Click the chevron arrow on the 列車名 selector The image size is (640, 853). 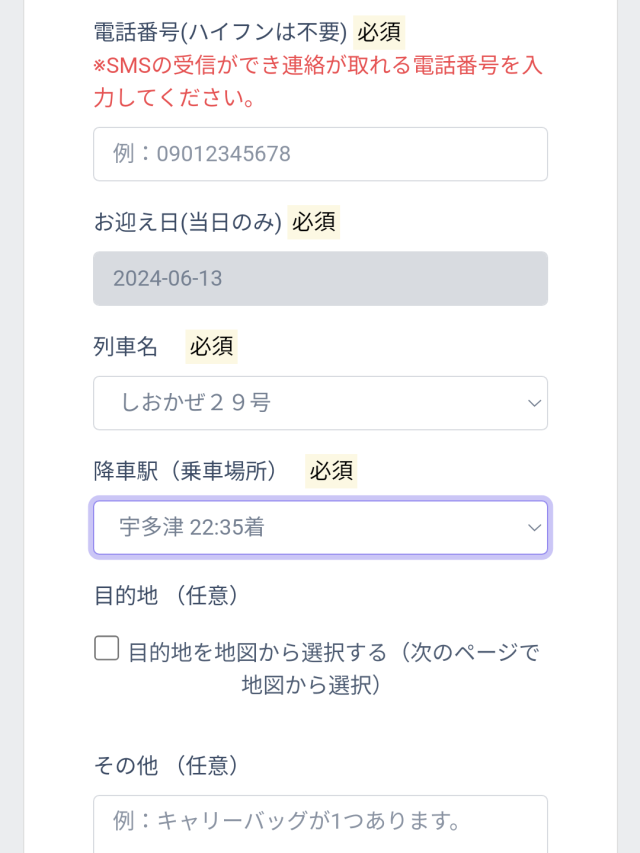coord(533,403)
